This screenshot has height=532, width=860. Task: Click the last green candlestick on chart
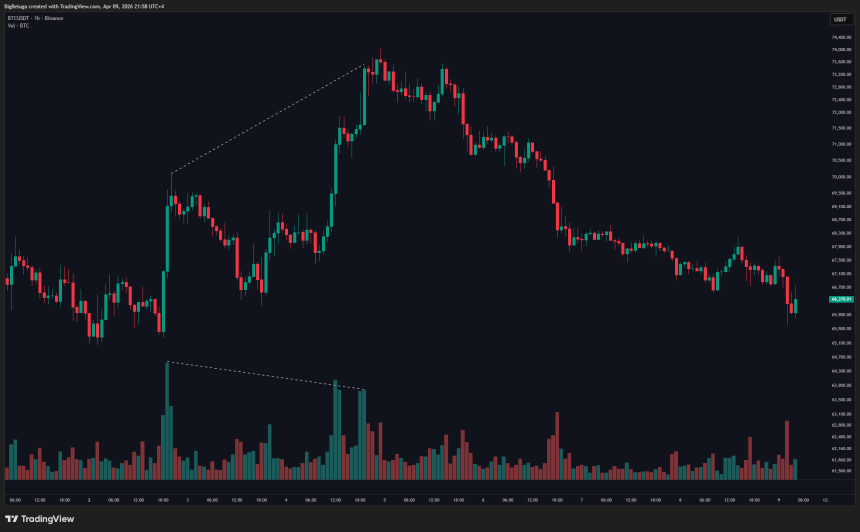click(x=795, y=306)
